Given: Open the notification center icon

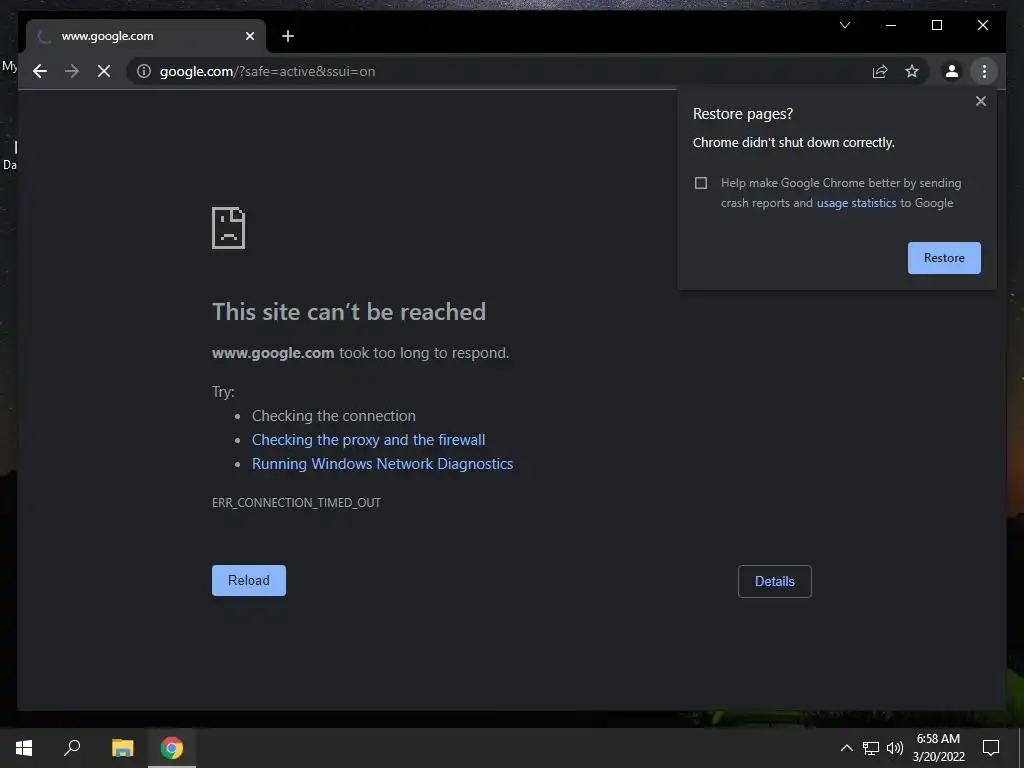Looking at the screenshot, I should point(991,748).
